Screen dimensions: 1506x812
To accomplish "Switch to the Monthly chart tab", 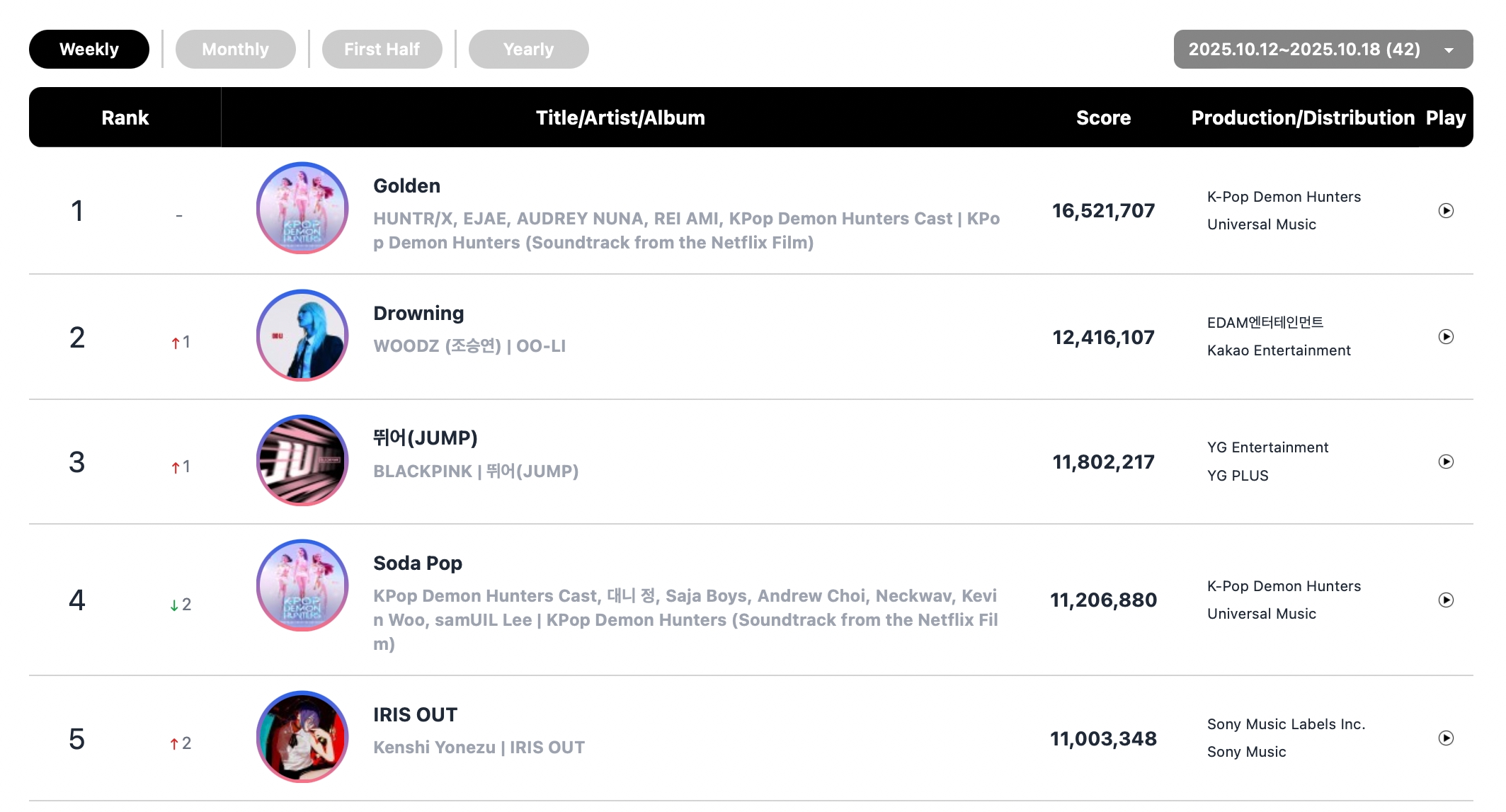I will tap(235, 50).
